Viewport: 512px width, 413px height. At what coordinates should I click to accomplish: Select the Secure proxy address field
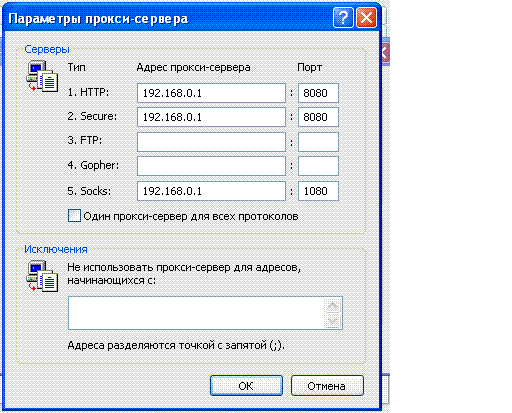coord(211,117)
